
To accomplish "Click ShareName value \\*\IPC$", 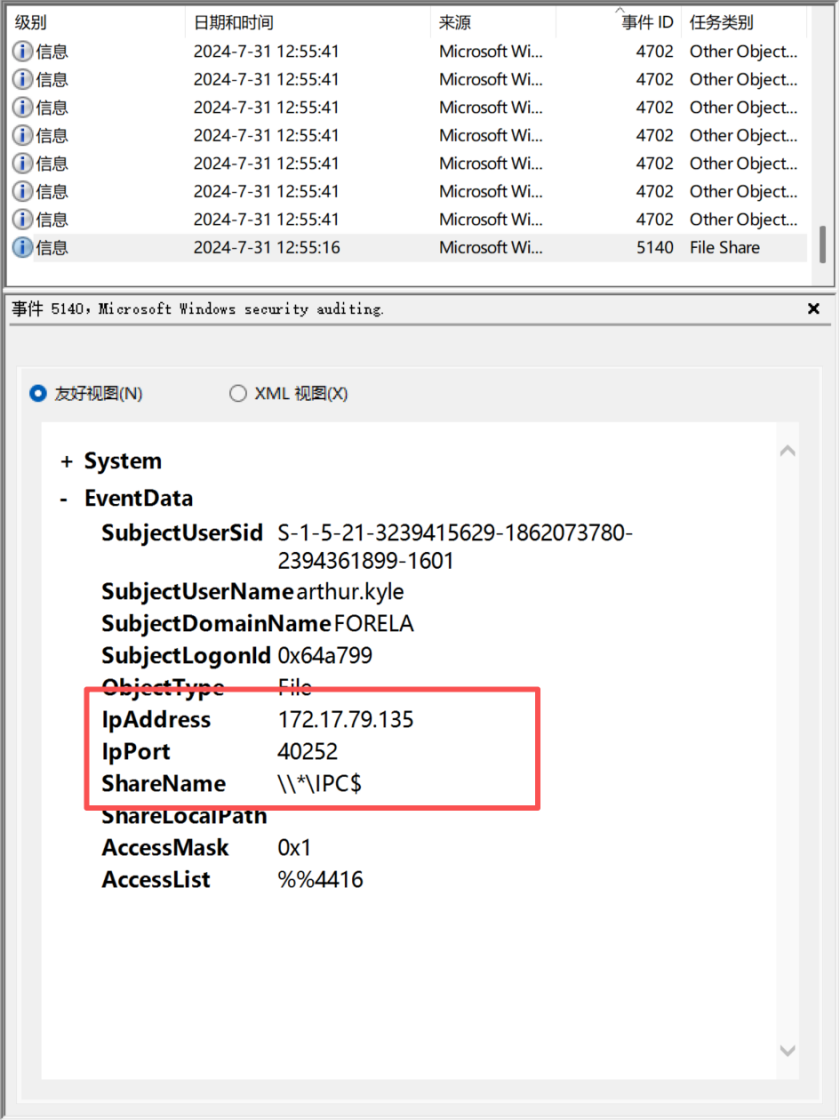I will pyautogui.click(x=319, y=783).
